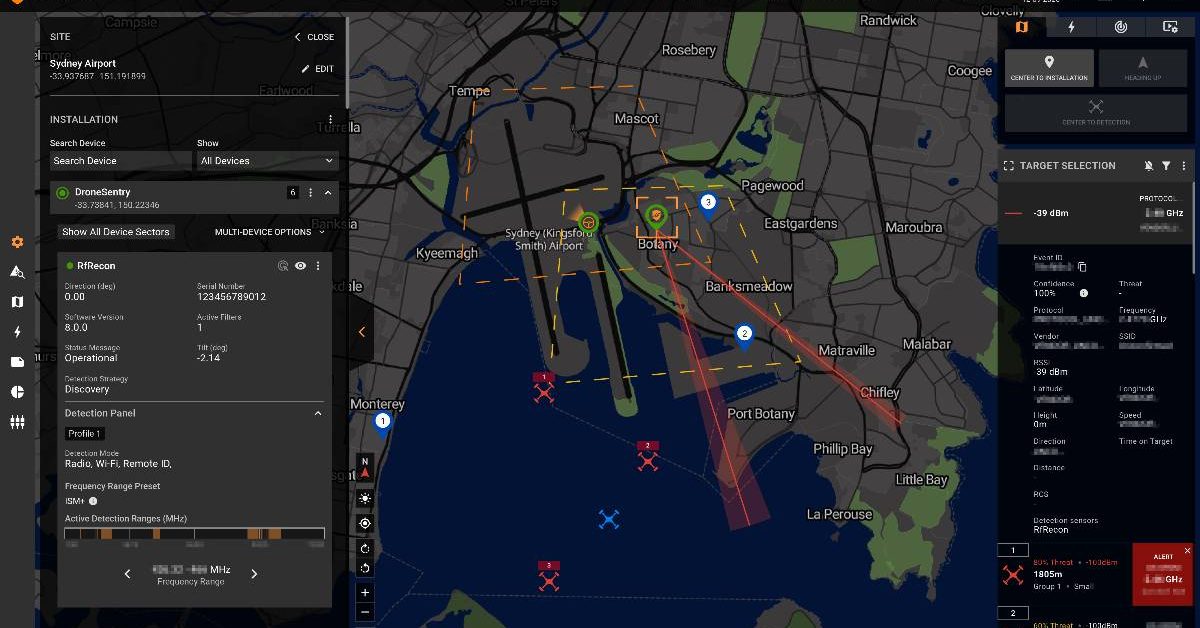The width and height of the screenshot is (1200, 628).
Task: Collapse side panel with orange arrow
Action: point(362,331)
